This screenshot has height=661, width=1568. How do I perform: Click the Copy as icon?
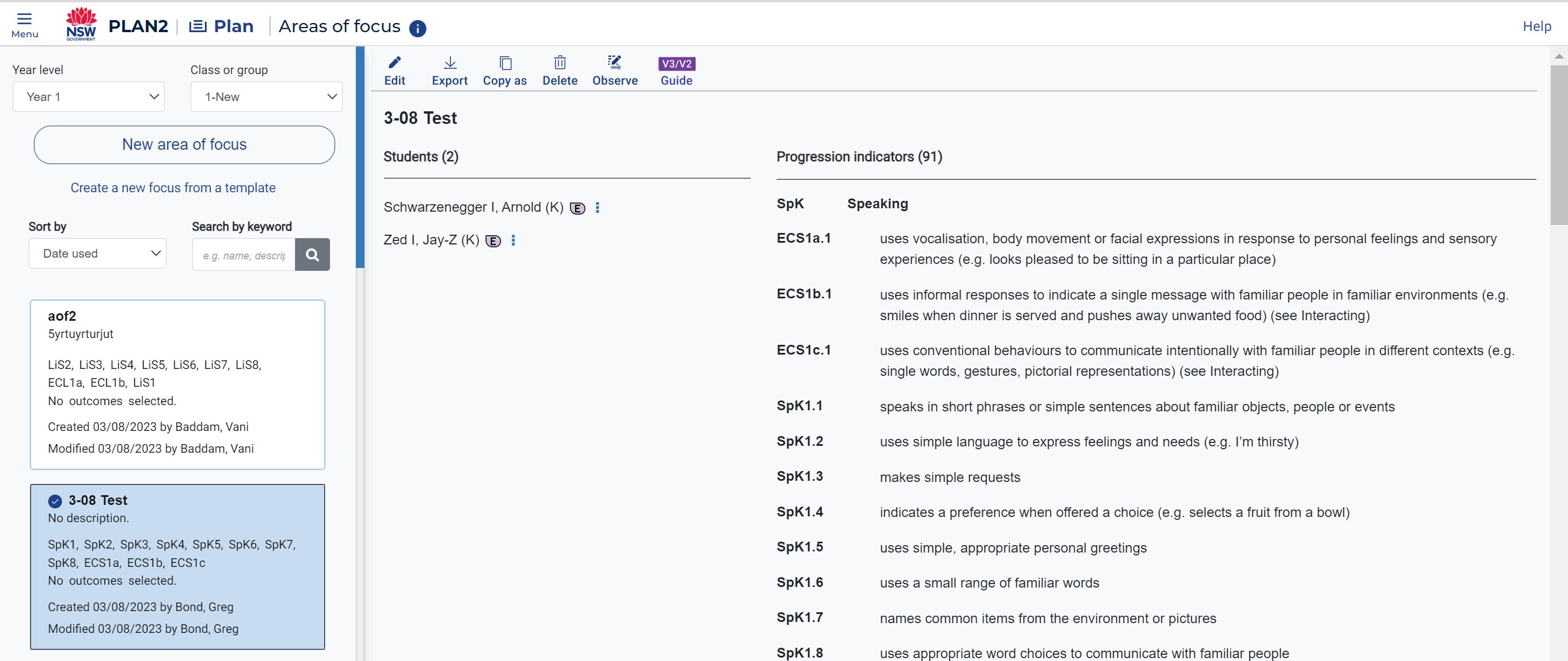click(504, 70)
